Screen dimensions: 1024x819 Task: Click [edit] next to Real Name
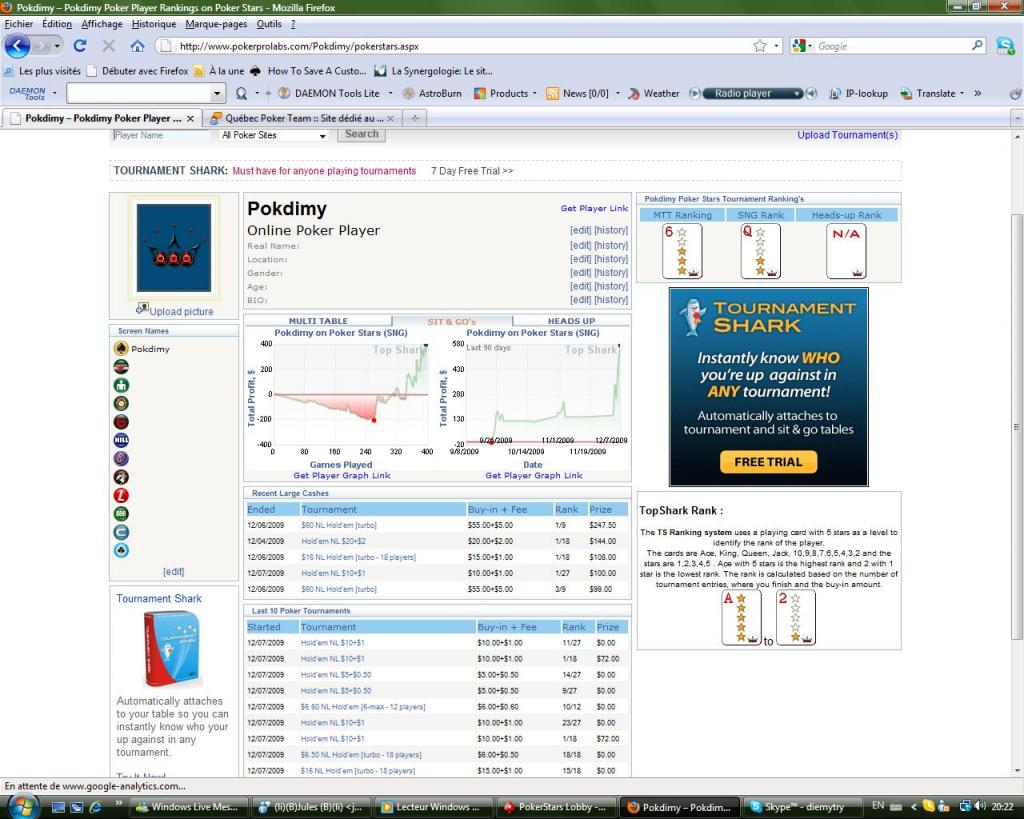[x=581, y=245]
